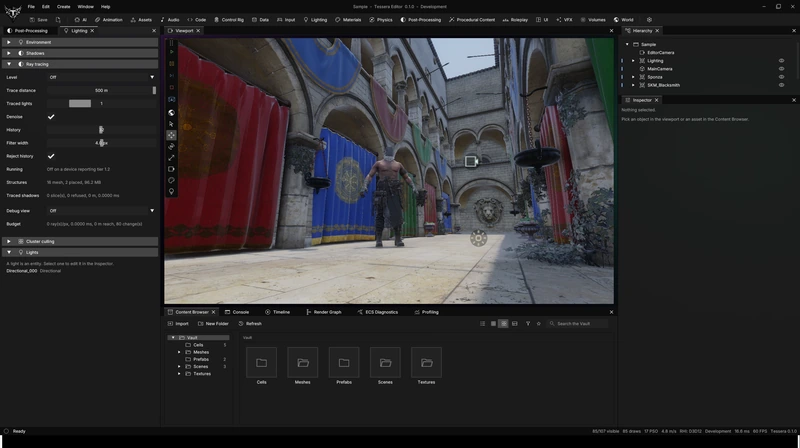Viewport: 800px width, 448px height.
Task: Open the filter funnel in Content Browser
Action: 528,323
